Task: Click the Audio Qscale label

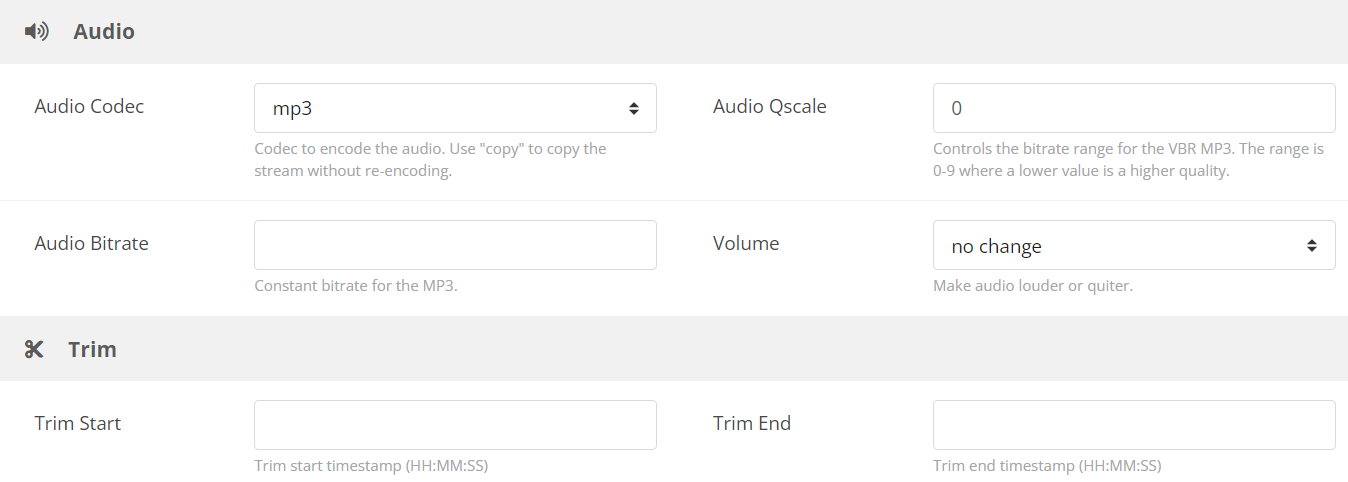Action: coord(770,106)
